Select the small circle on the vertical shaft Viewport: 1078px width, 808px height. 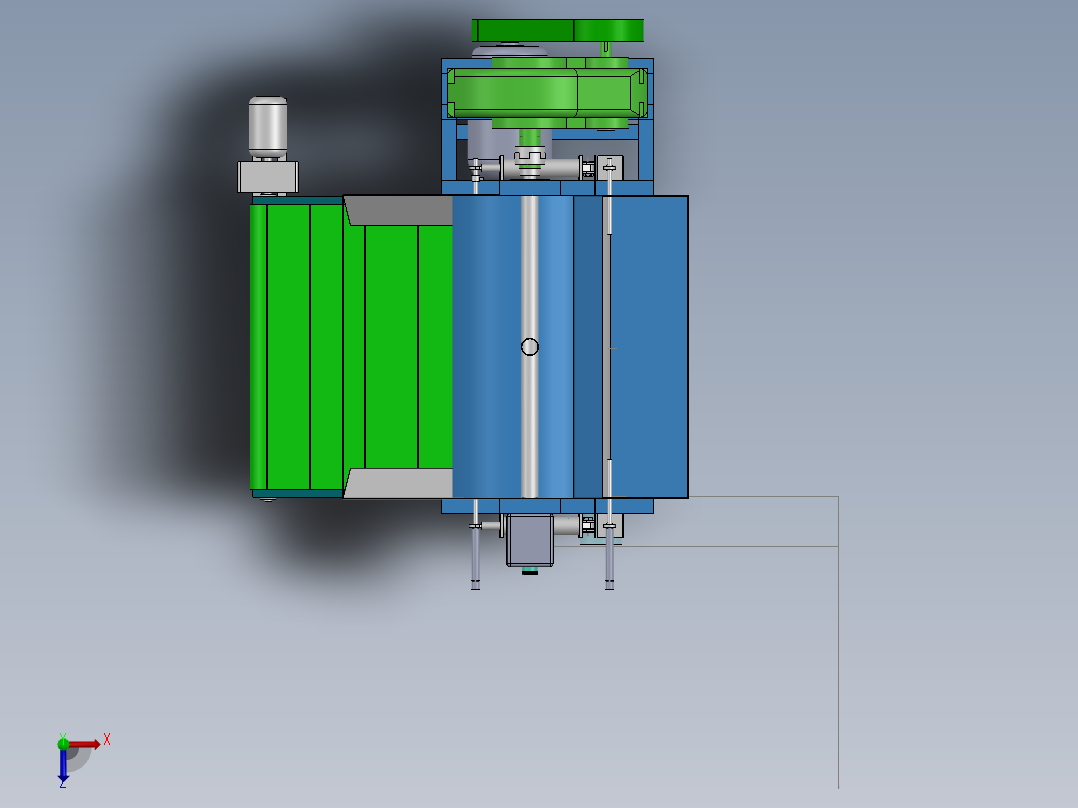coord(529,347)
